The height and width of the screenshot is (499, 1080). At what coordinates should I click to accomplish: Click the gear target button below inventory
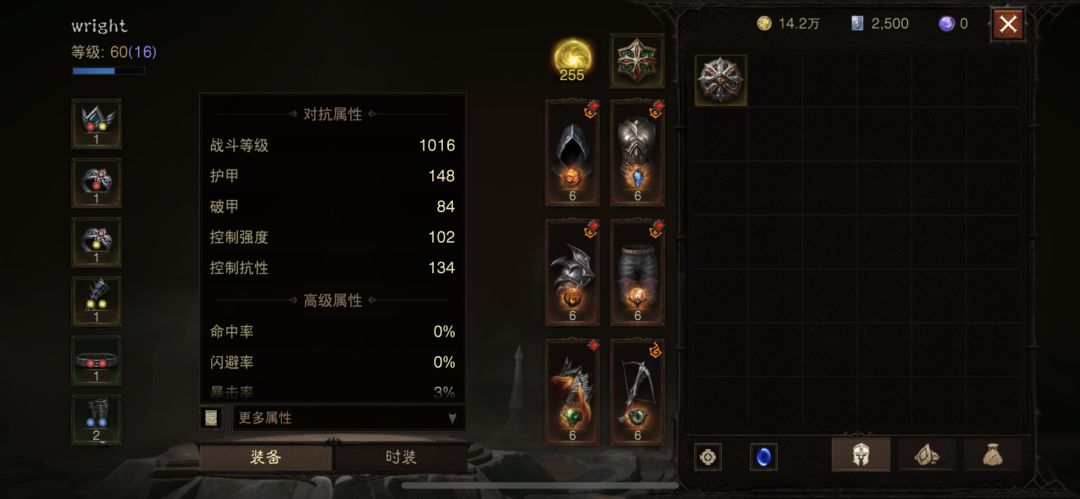(x=707, y=457)
